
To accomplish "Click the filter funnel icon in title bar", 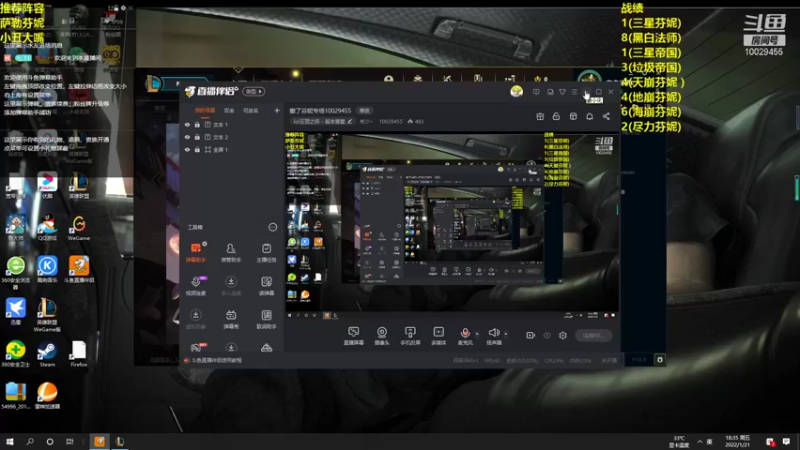I will coord(562,92).
